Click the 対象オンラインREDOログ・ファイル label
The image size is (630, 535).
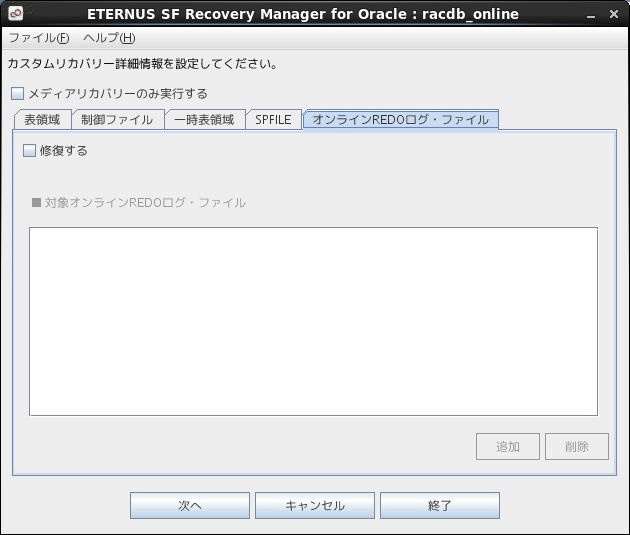click(x=145, y=202)
